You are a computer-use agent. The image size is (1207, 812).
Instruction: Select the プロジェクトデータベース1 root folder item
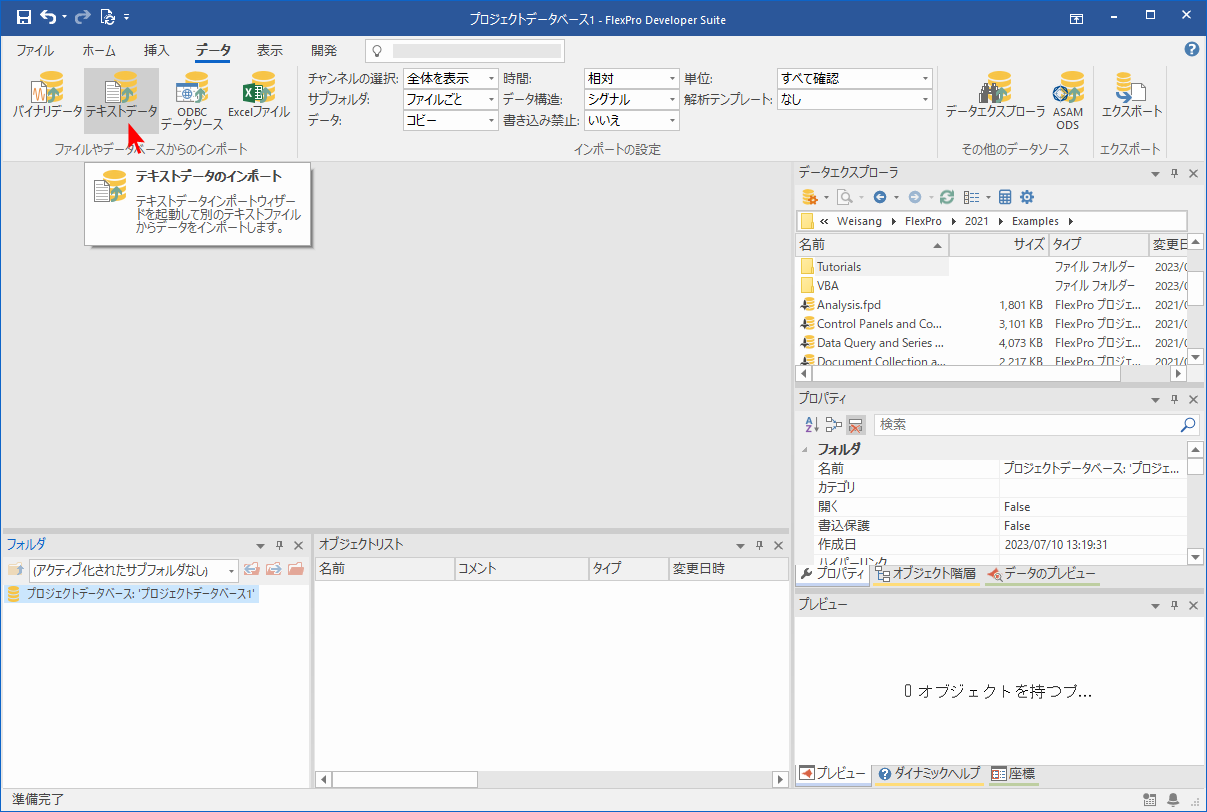pyautogui.click(x=132, y=594)
